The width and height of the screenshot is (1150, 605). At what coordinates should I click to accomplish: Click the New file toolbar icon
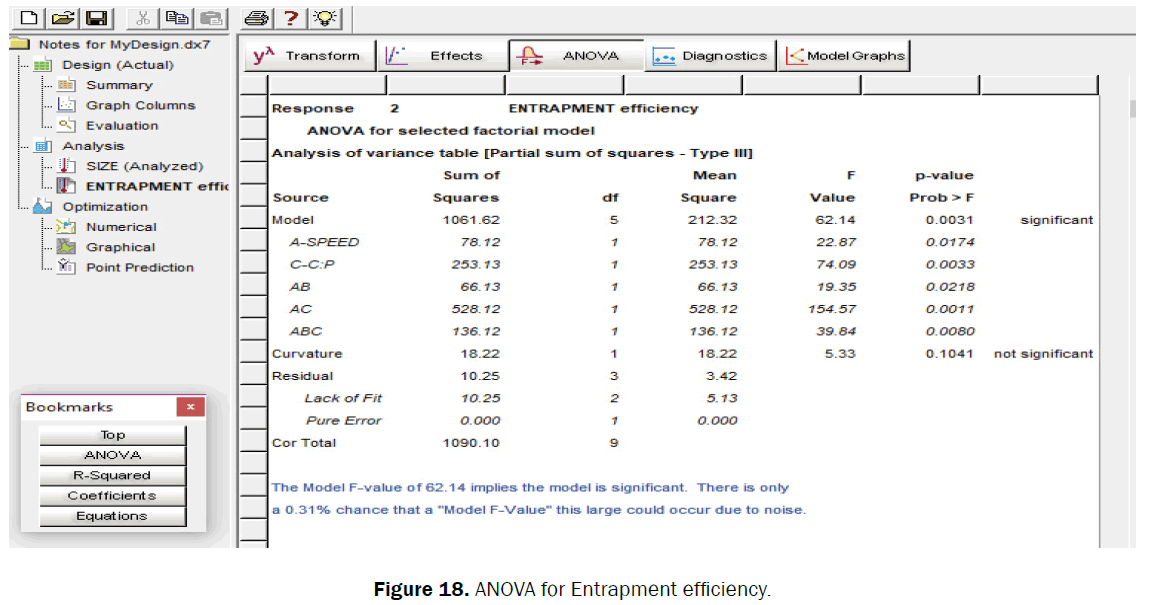pos(29,18)
